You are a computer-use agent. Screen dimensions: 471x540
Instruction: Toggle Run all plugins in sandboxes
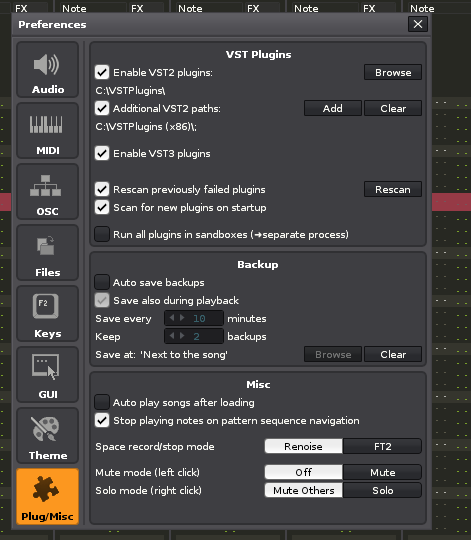click(x=102, y=234)
